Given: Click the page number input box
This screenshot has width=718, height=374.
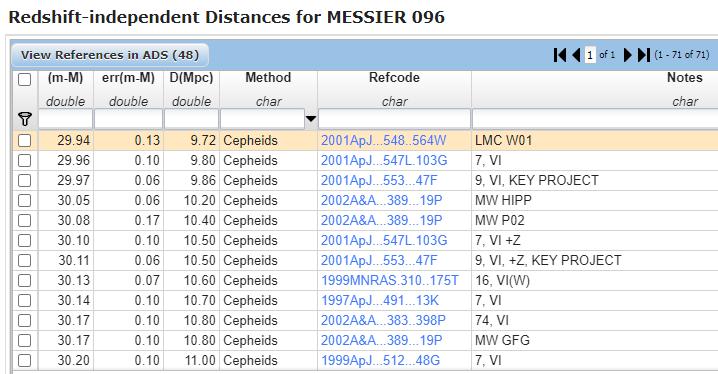Looking at the screenshot, I should click(x=590, y=55).
